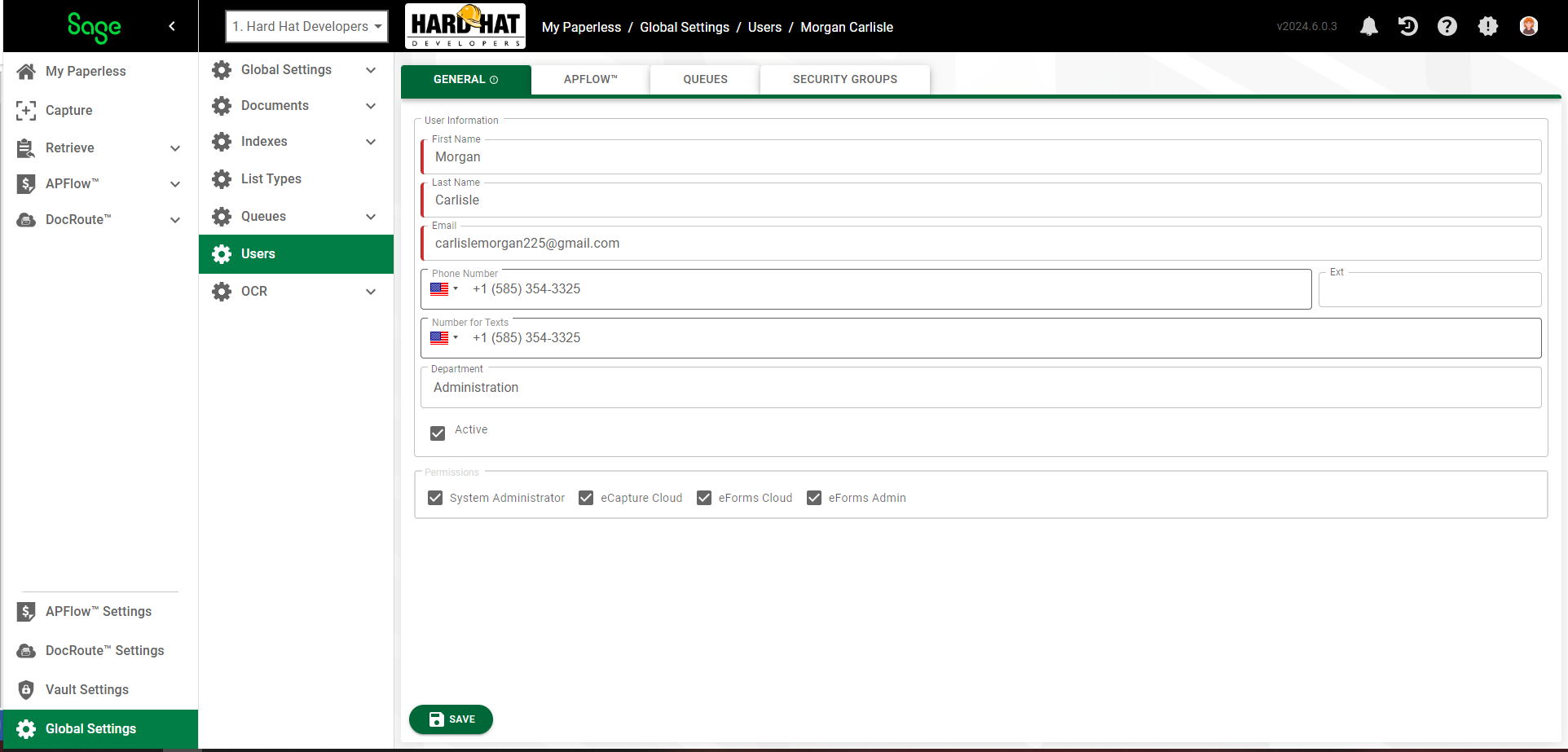The height and width of the screenshot is (752, 1568).
Task: Open the Hard Hat Developers vault dropdown
Action: [307, 26]
